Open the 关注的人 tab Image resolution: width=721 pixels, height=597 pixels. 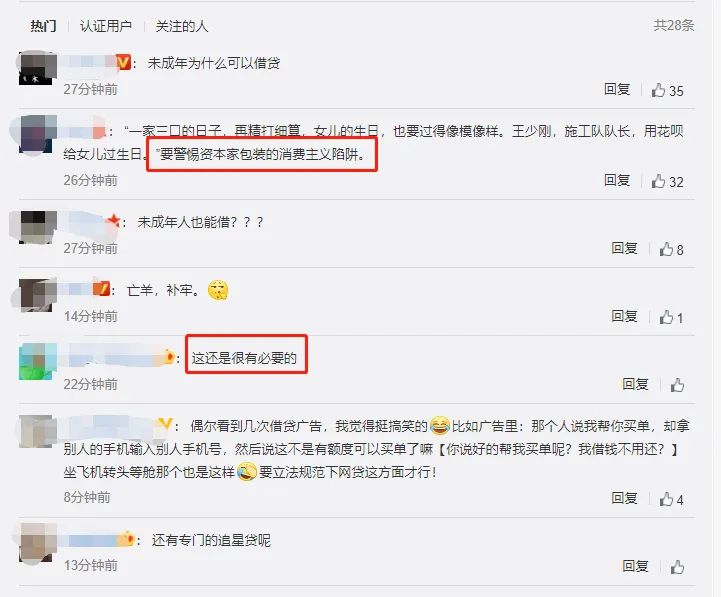182,26
